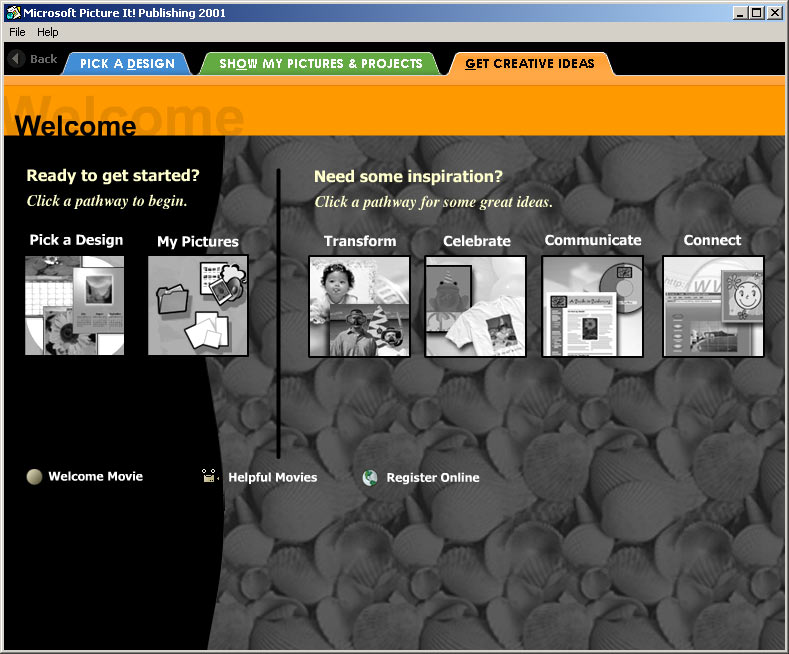
Task: Click the Register Online link
Action: tap(433, 477)
